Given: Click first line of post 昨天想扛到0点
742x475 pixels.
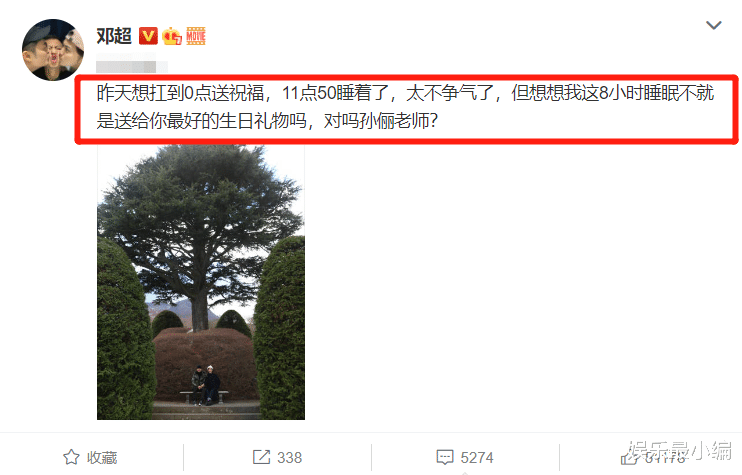Looking at the screenshot, I should pos(405,93).
